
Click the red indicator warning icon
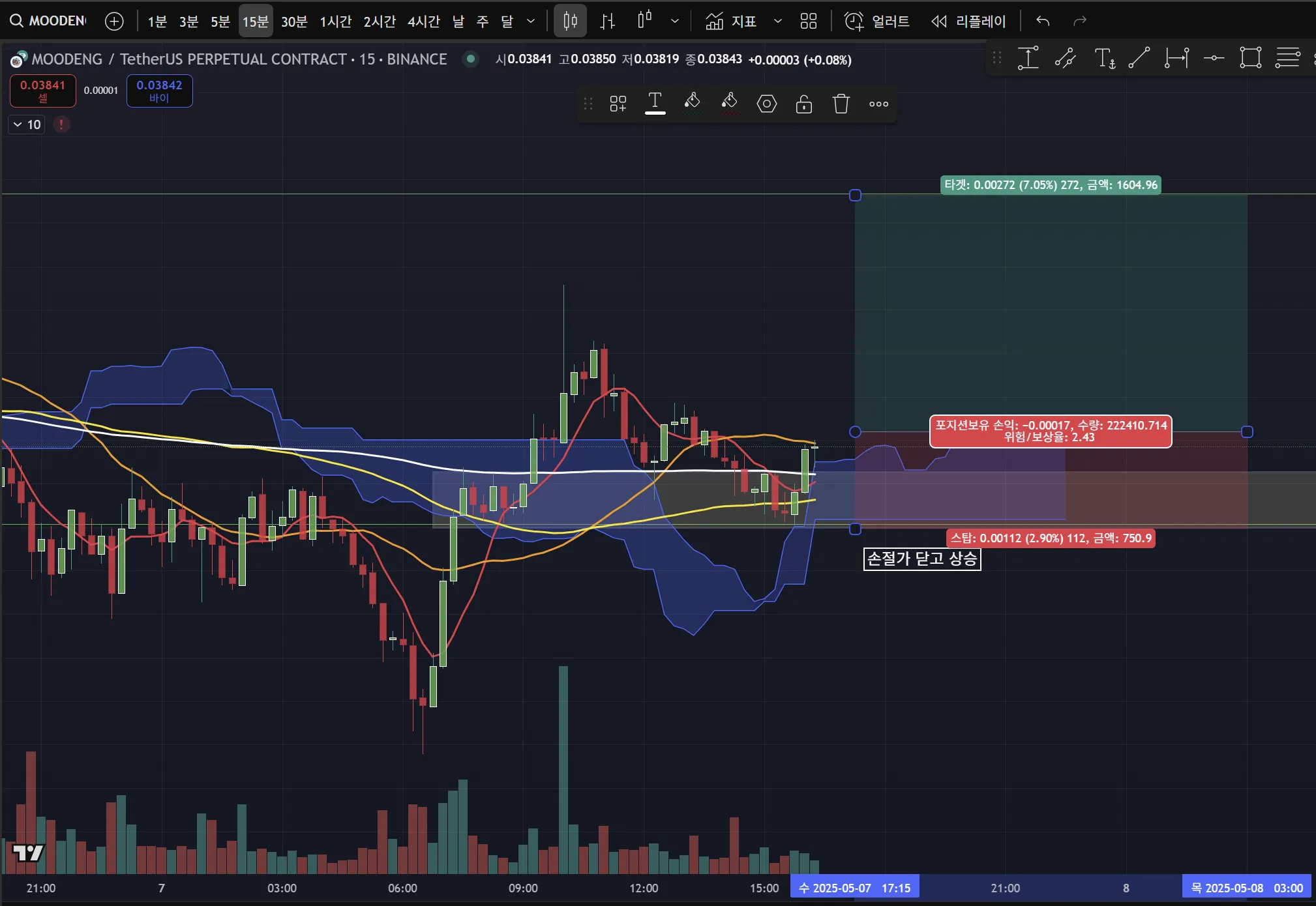click(x=61, y=124)
